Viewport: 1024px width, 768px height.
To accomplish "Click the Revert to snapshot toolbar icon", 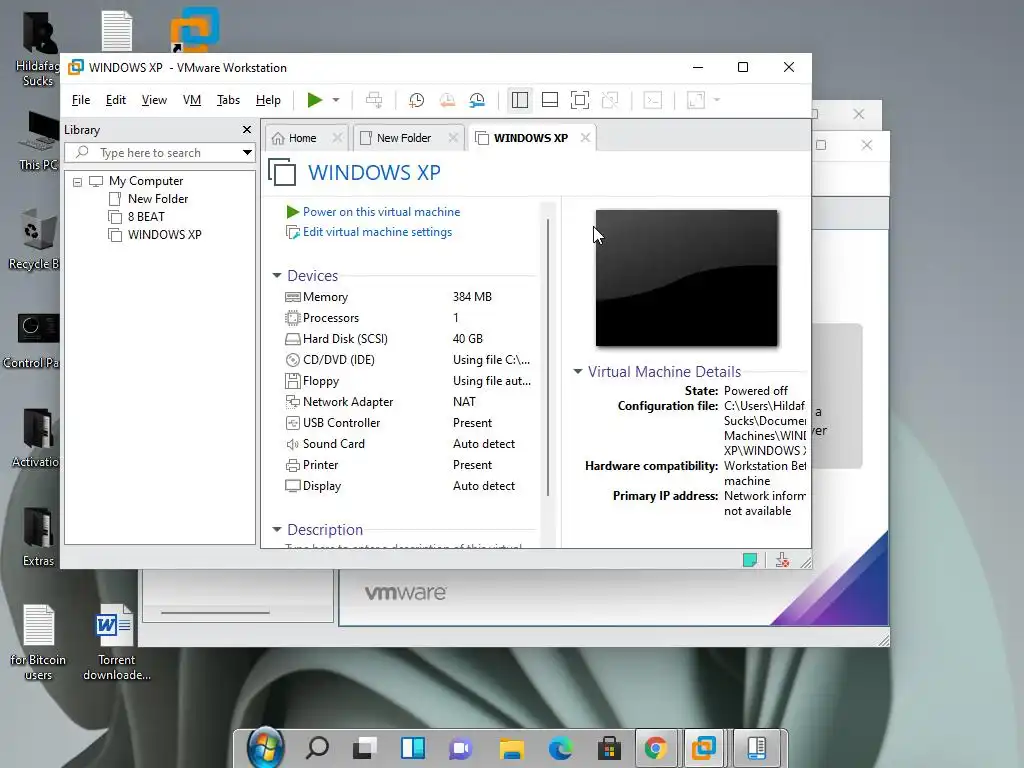I will point(447,100).
